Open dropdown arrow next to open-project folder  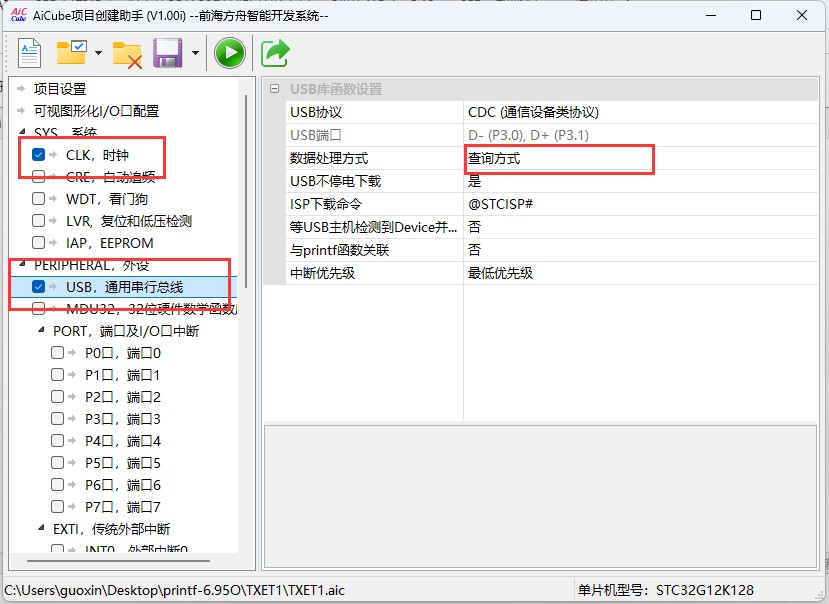[x=98, y=53]
